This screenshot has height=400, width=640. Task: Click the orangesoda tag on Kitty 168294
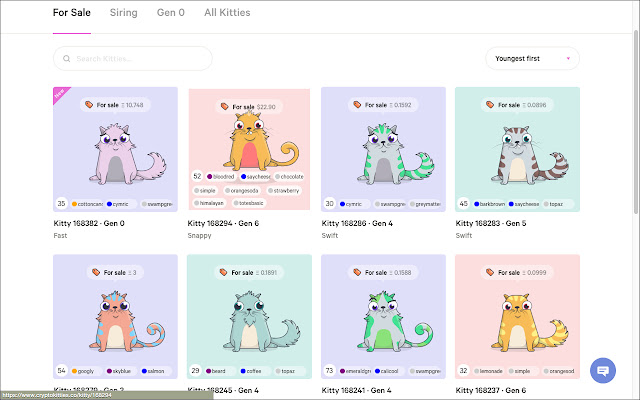tap(242, 191)
